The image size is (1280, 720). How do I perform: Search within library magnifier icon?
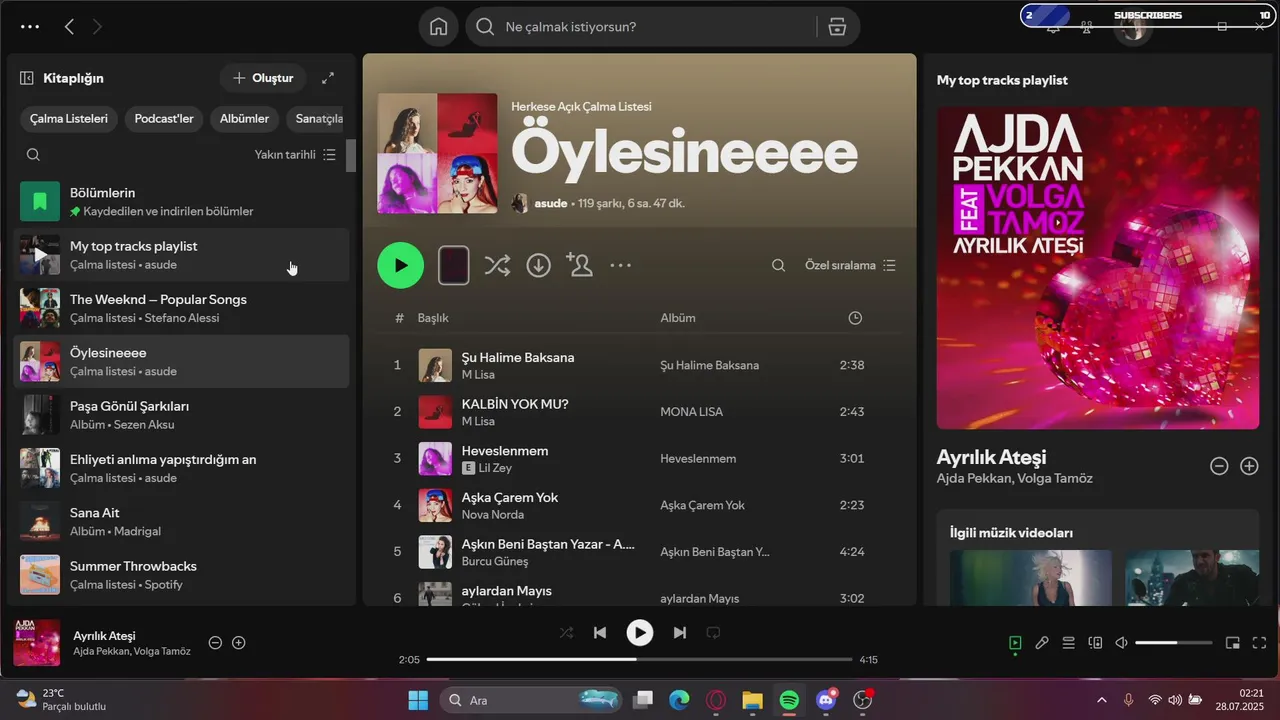pos(33,154)
